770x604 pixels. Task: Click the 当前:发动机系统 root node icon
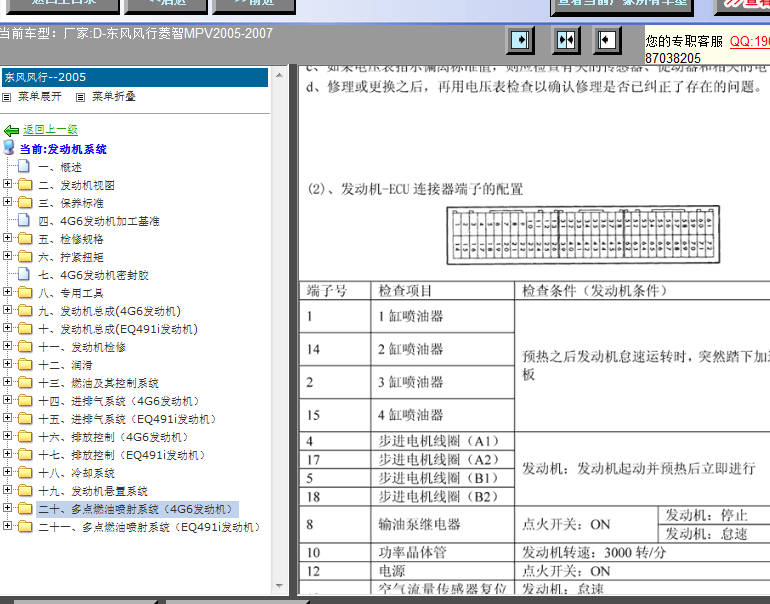click(x=10, y=148)
